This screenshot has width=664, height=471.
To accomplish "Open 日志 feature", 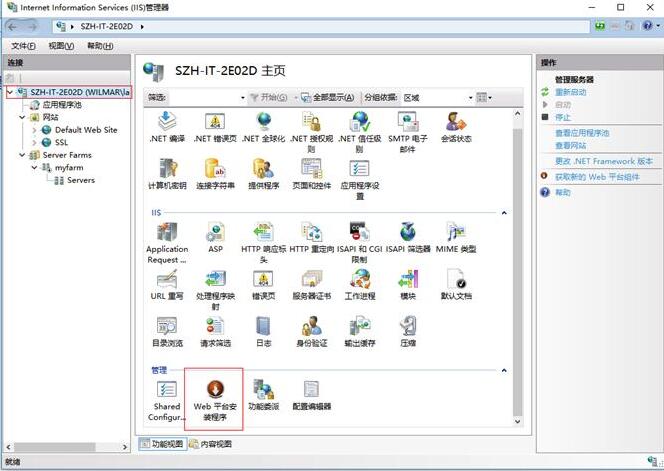I will [x=263, y=332].
